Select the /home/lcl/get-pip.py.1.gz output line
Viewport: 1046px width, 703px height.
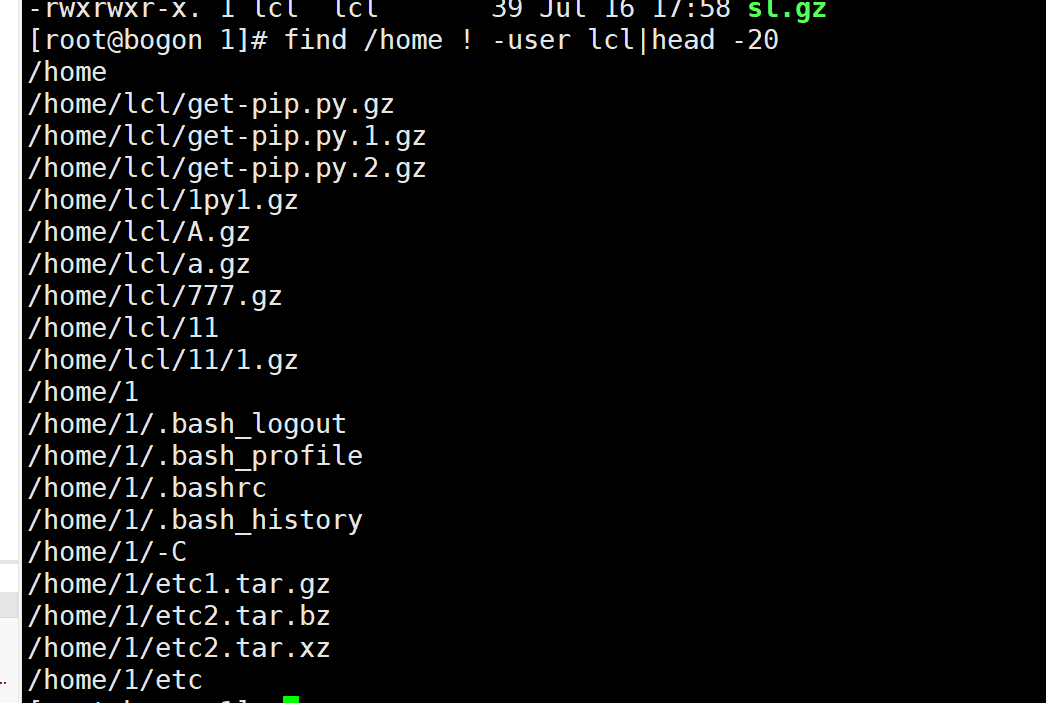pyautogui.click(x=227, y=137)
